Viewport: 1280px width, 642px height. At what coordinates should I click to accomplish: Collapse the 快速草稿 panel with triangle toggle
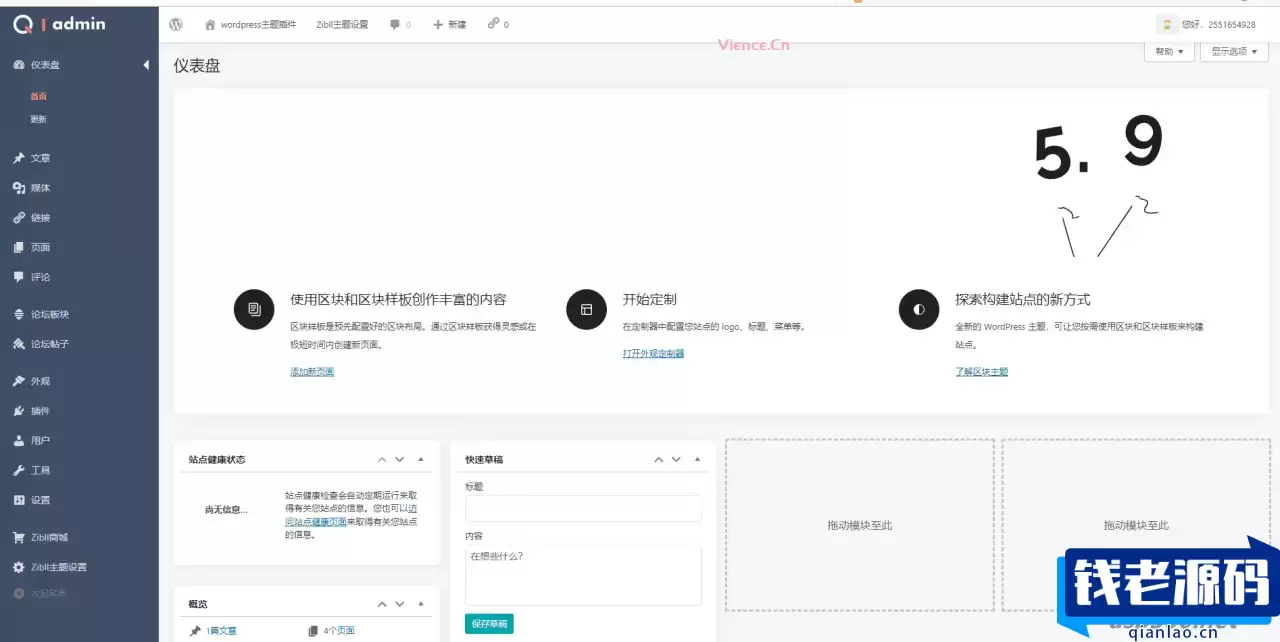point(698,459)
